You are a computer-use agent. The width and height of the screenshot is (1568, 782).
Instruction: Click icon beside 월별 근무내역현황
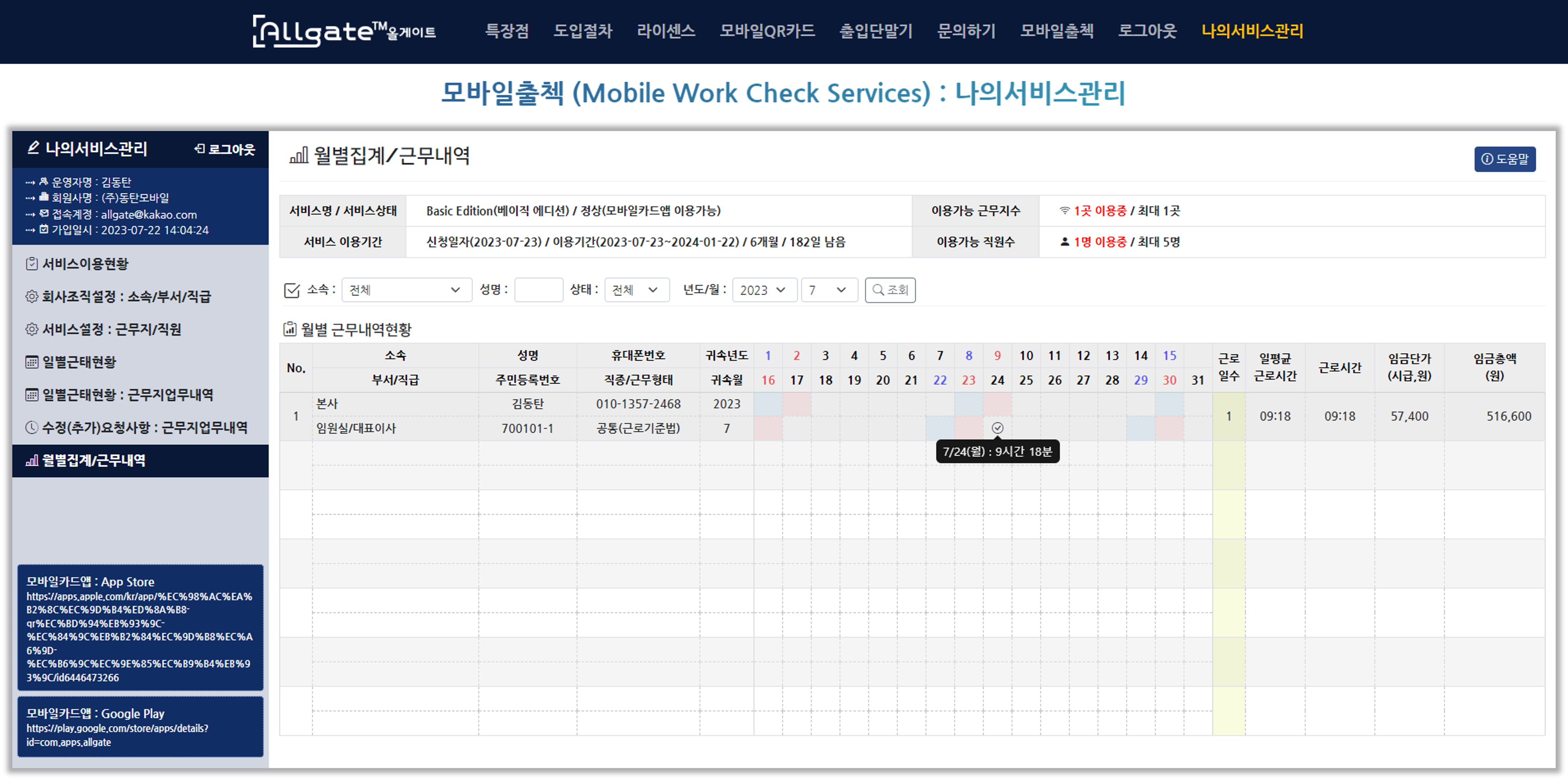[x=290, y=329]
